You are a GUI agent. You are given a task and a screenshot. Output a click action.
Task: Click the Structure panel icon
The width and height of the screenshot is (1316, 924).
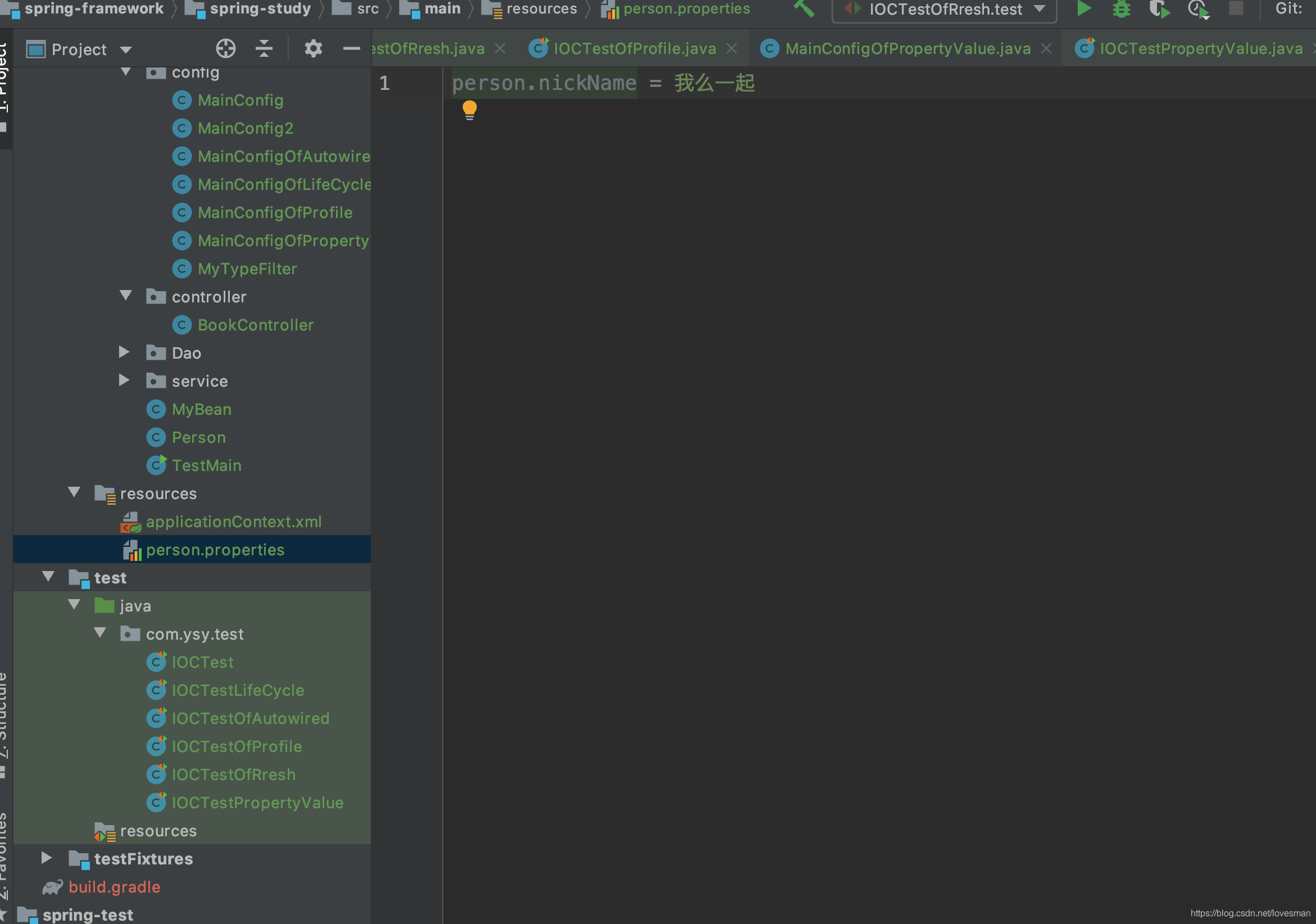[x=8, y=727]
